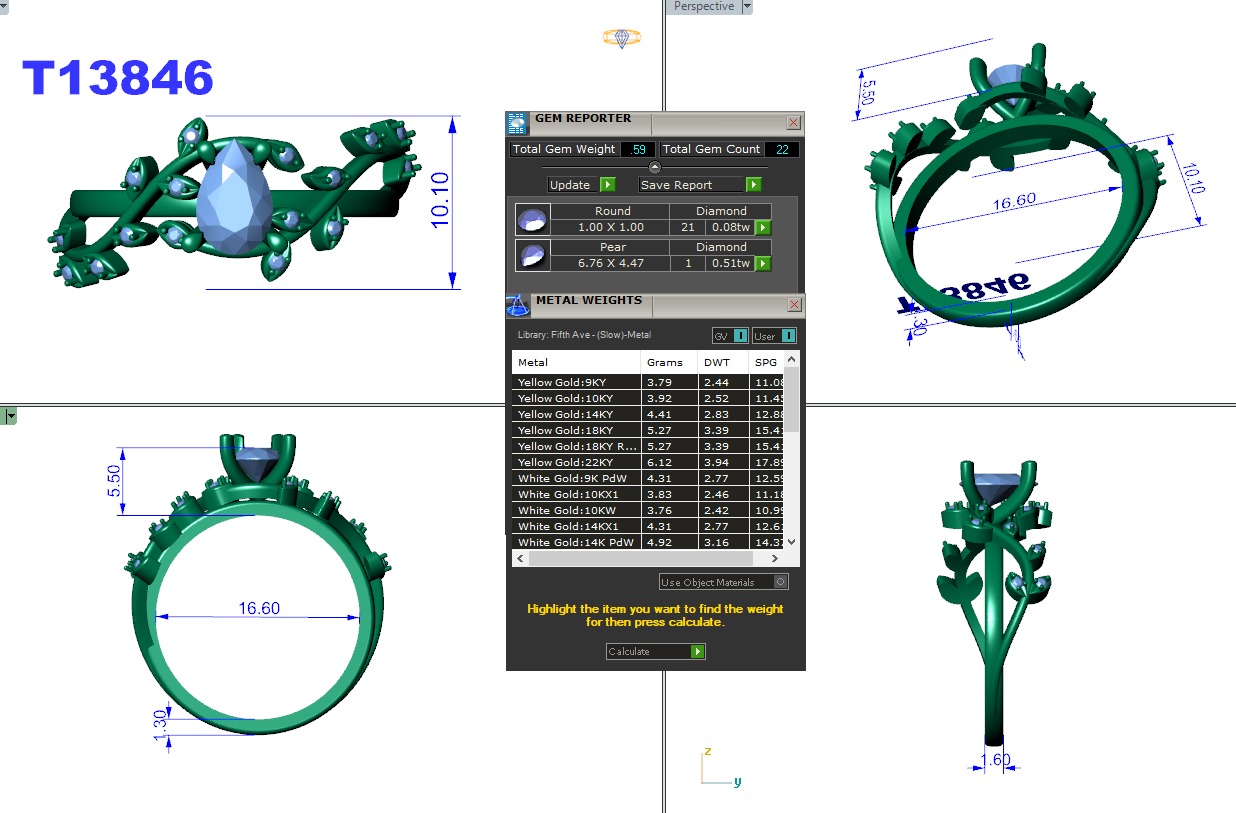Click the Round diamond gem thumbnail
Viewport: 1236px width, 813px height.
coord(531,220)
